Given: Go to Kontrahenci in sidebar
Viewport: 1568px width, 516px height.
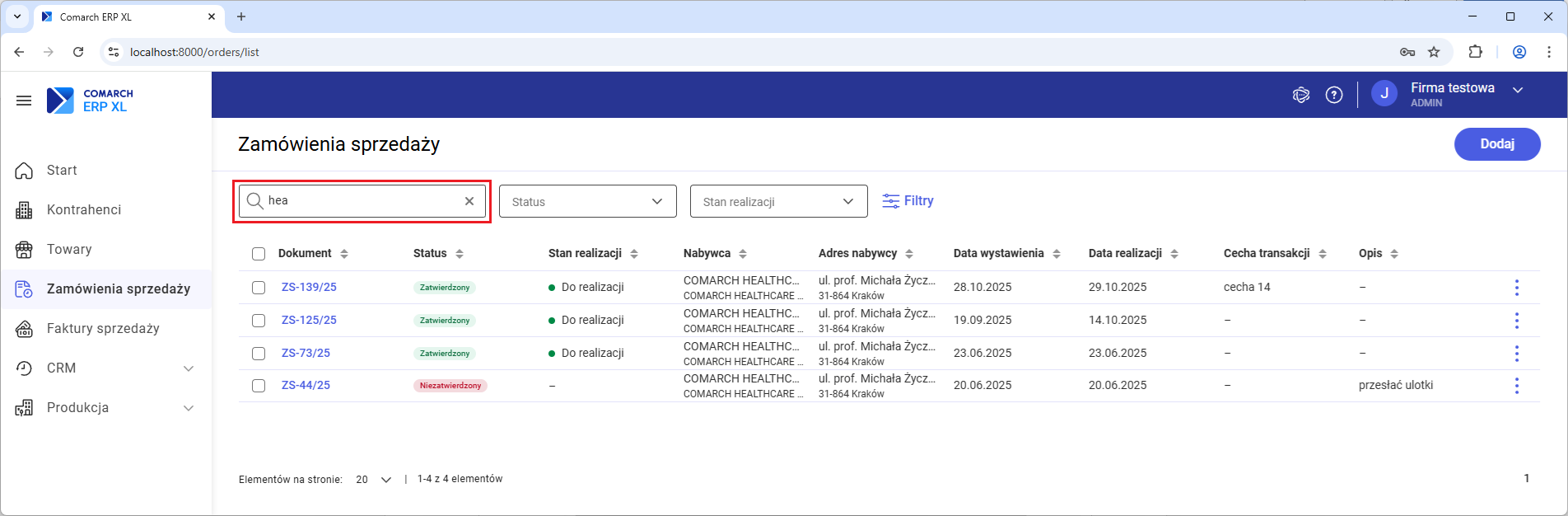Looking at the screenshot, I should click(84, 210).
